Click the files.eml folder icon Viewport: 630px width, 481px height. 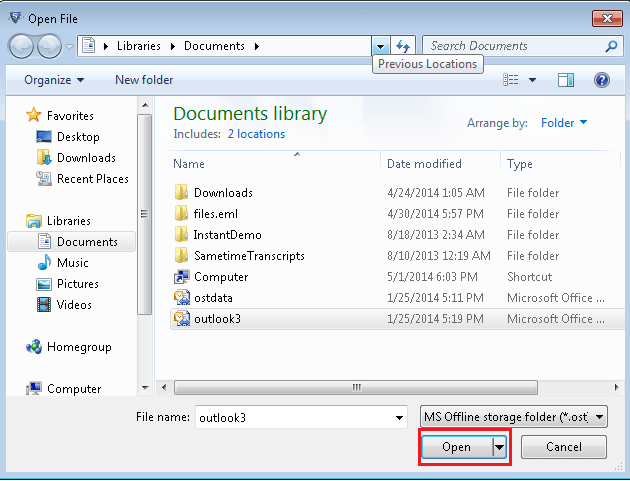pos(182,214)
